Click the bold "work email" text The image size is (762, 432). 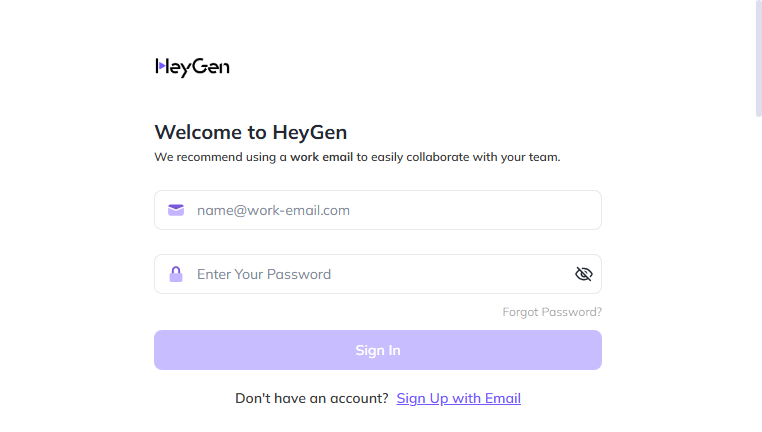tap(321, 157)
